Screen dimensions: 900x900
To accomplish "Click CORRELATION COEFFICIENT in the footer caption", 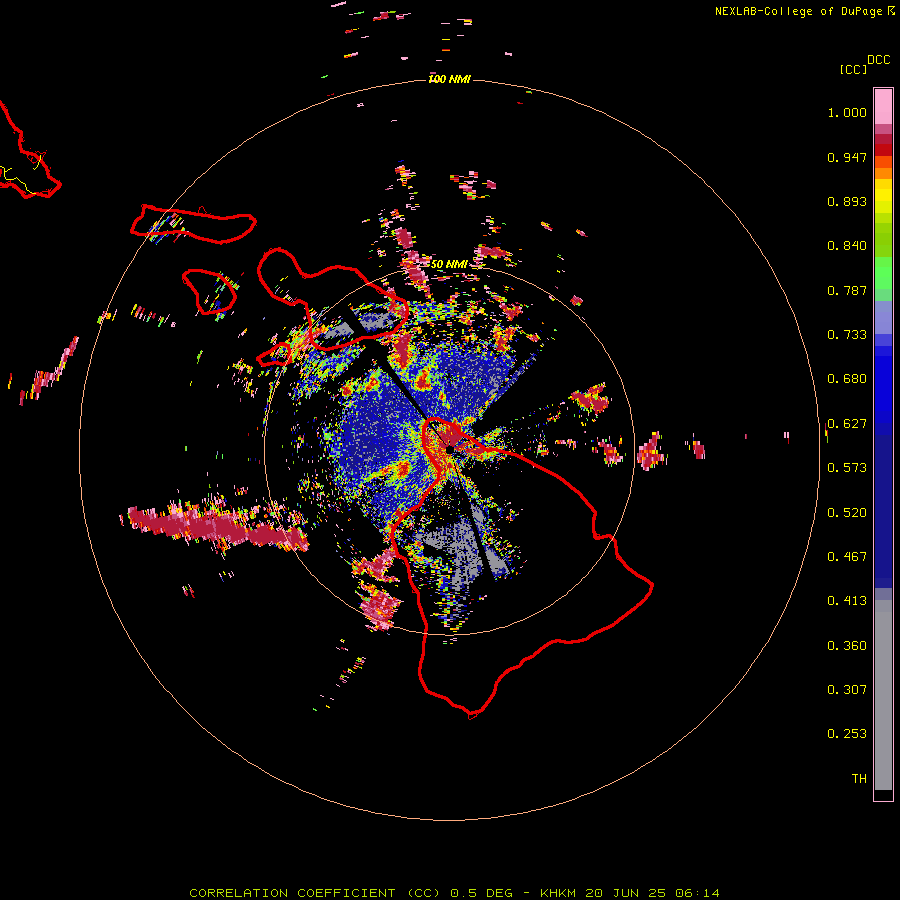I will [292, 893].
